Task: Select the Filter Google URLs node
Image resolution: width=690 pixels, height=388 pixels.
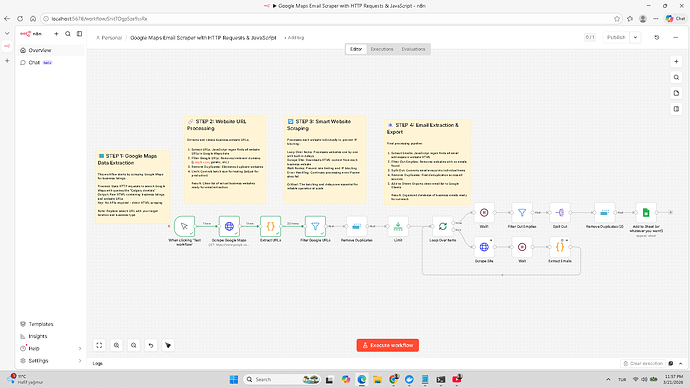Action: [315, 226]
